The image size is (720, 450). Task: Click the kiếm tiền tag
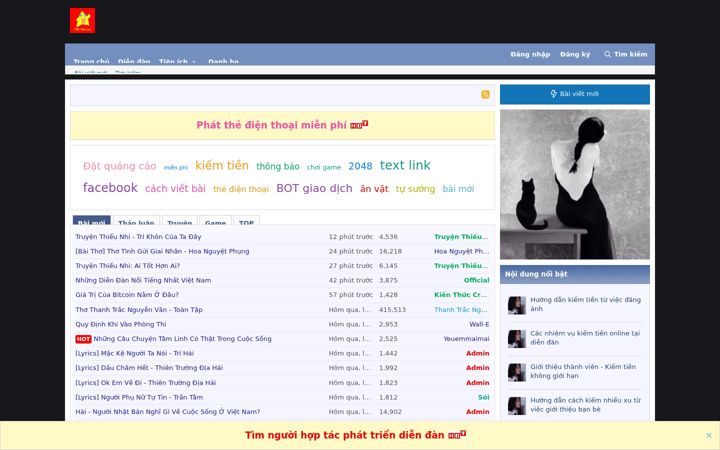222,165
